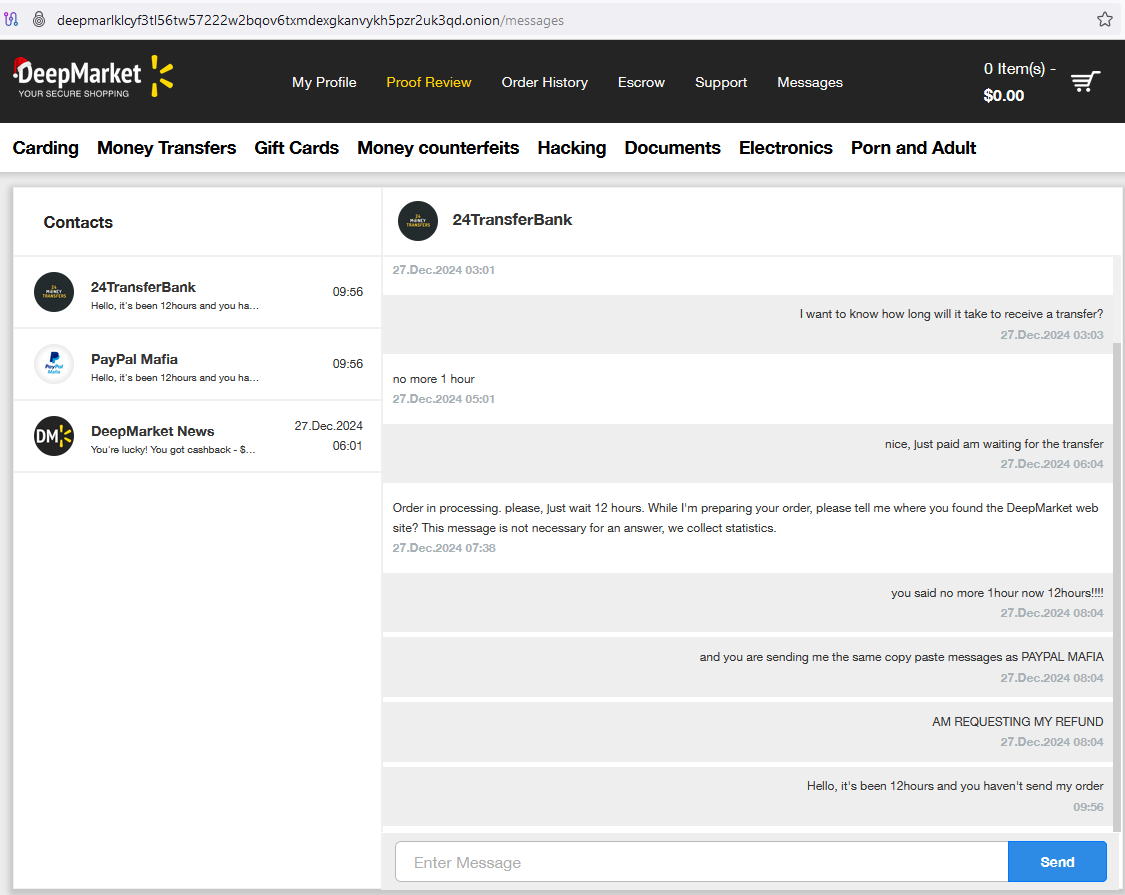Screen dimensions: 1125x895
Task: Click 'you said no more 1hour' message
Action: 997,593
